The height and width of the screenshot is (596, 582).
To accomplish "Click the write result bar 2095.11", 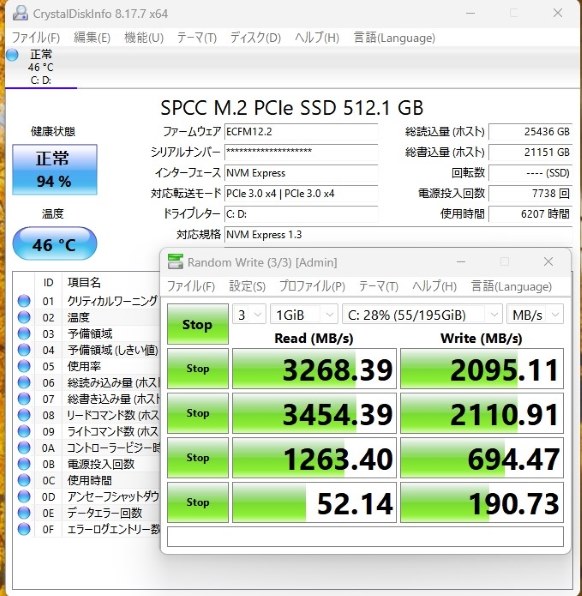I will coord(482,368).
